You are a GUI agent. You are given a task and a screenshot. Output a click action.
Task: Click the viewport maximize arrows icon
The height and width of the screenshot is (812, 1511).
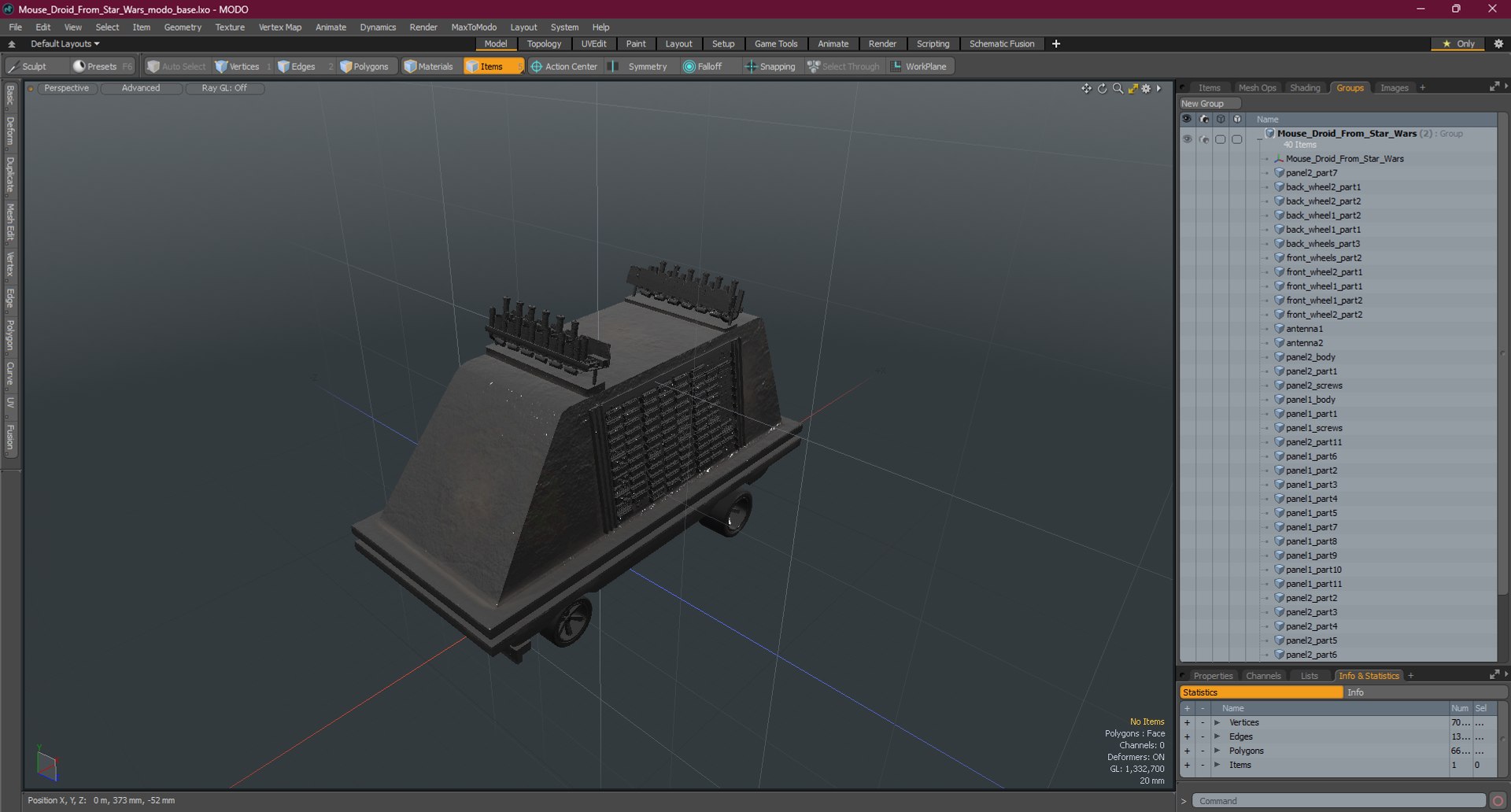pos(1132,88)
